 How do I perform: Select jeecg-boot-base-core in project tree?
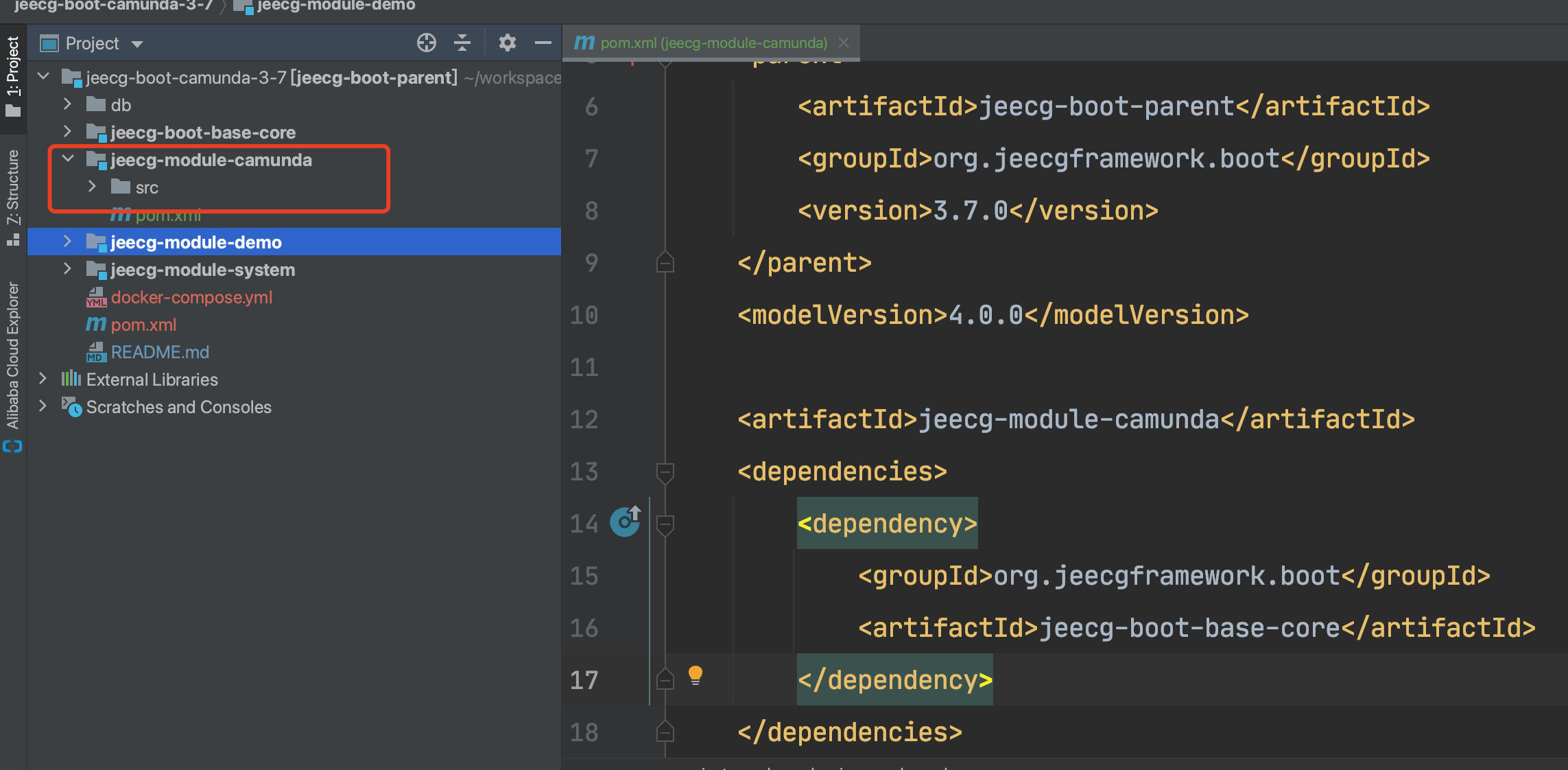coord(203,132)
